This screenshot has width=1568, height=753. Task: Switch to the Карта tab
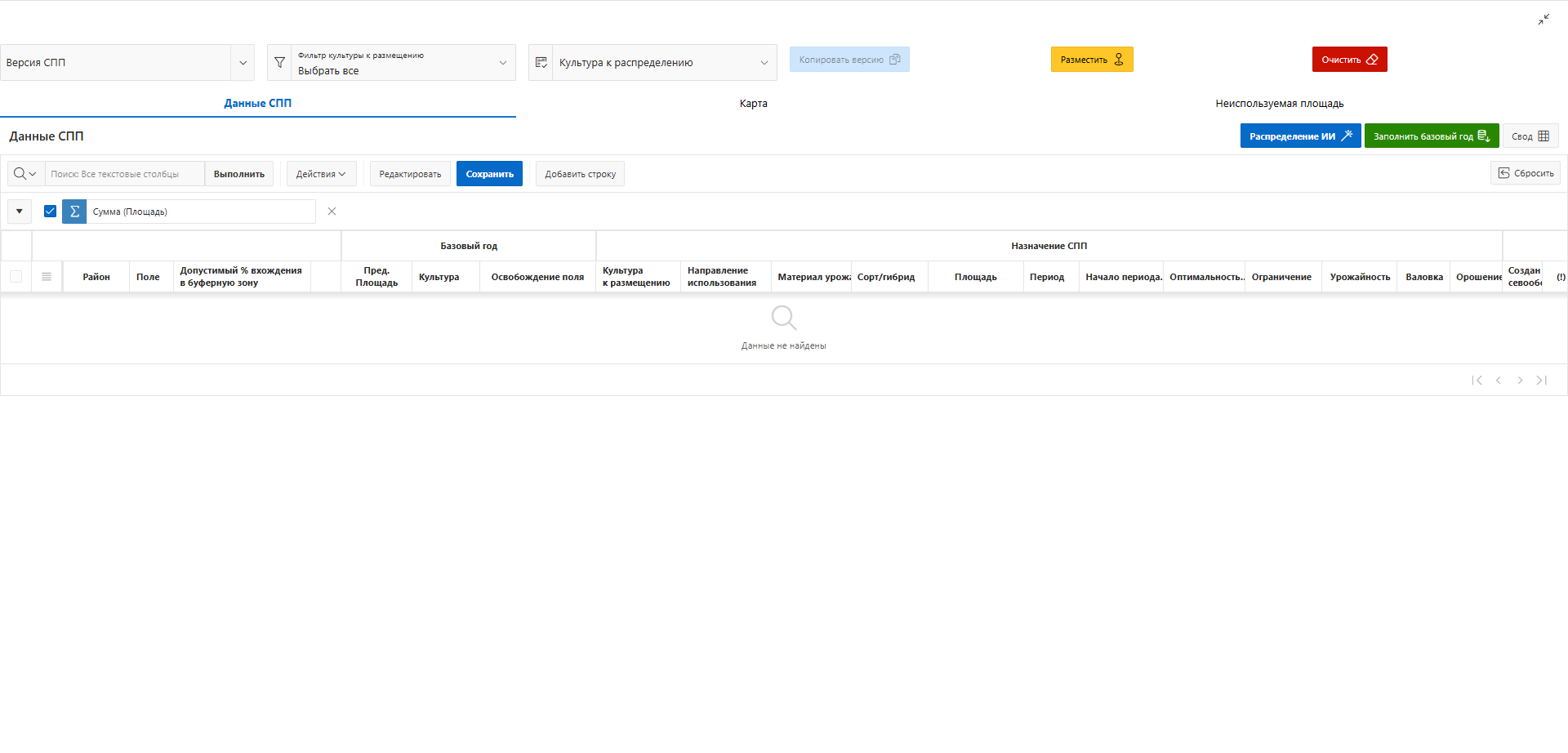coord(753,104)
